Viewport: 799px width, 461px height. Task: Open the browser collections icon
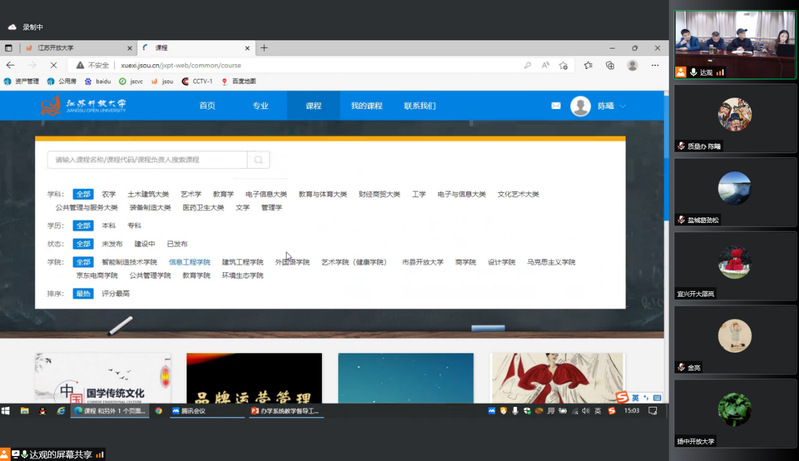(610, 65)
